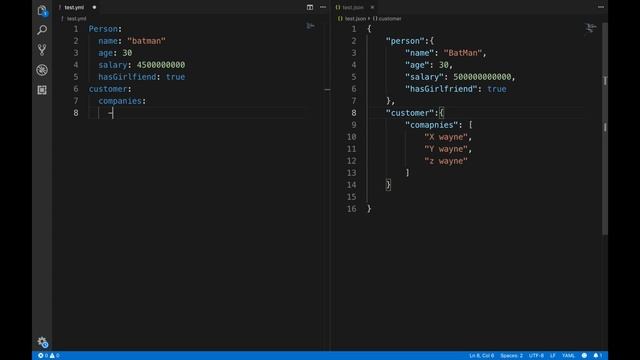Click line number 16 in JSON editor
The width and height of the screenshot is (640, 360).
click(351, 209)
